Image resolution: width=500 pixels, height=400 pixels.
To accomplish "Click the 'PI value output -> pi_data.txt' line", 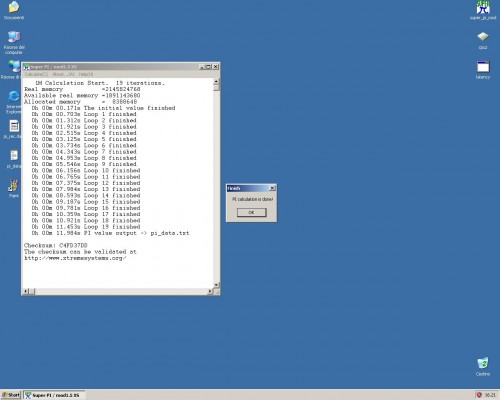I will [x=110, y=233].
